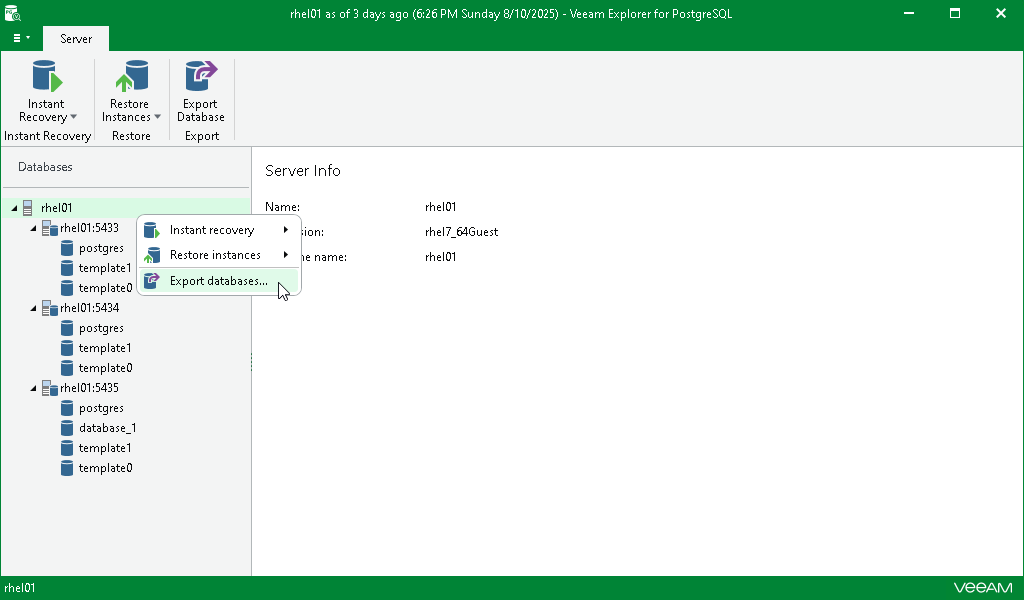Choose Export databases... in the context menu
This screenshot has width=1024, height=600.
[219, 281]
